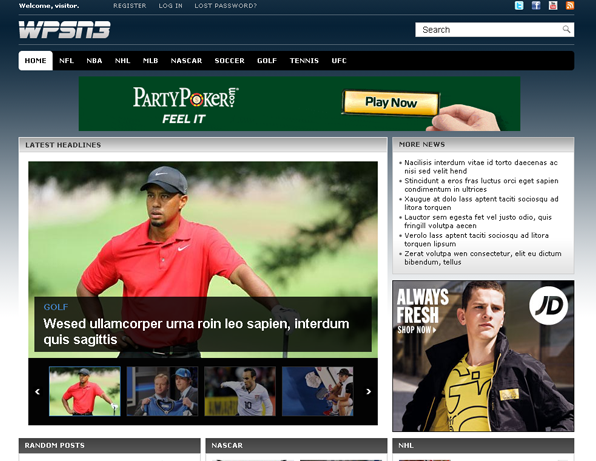This screenshot has width=596, height=461.
Task: Select the fourth carousel thumbnail with helmet
Action: [317, 391]
